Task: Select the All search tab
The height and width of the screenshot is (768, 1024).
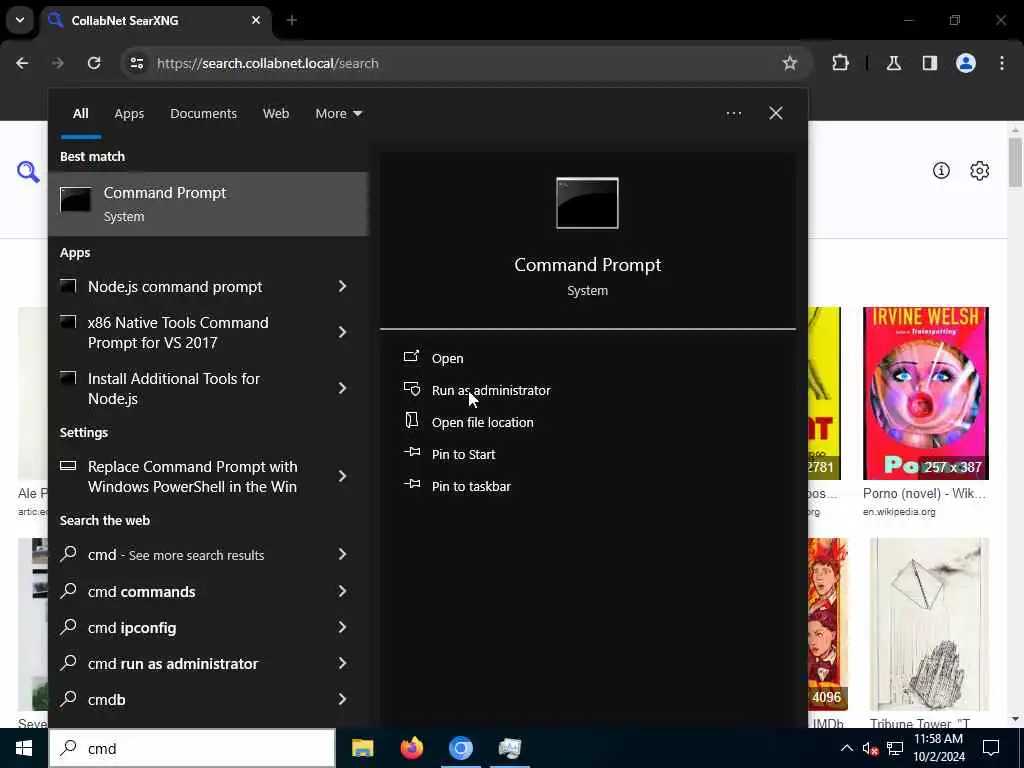Action: [81, 114]
